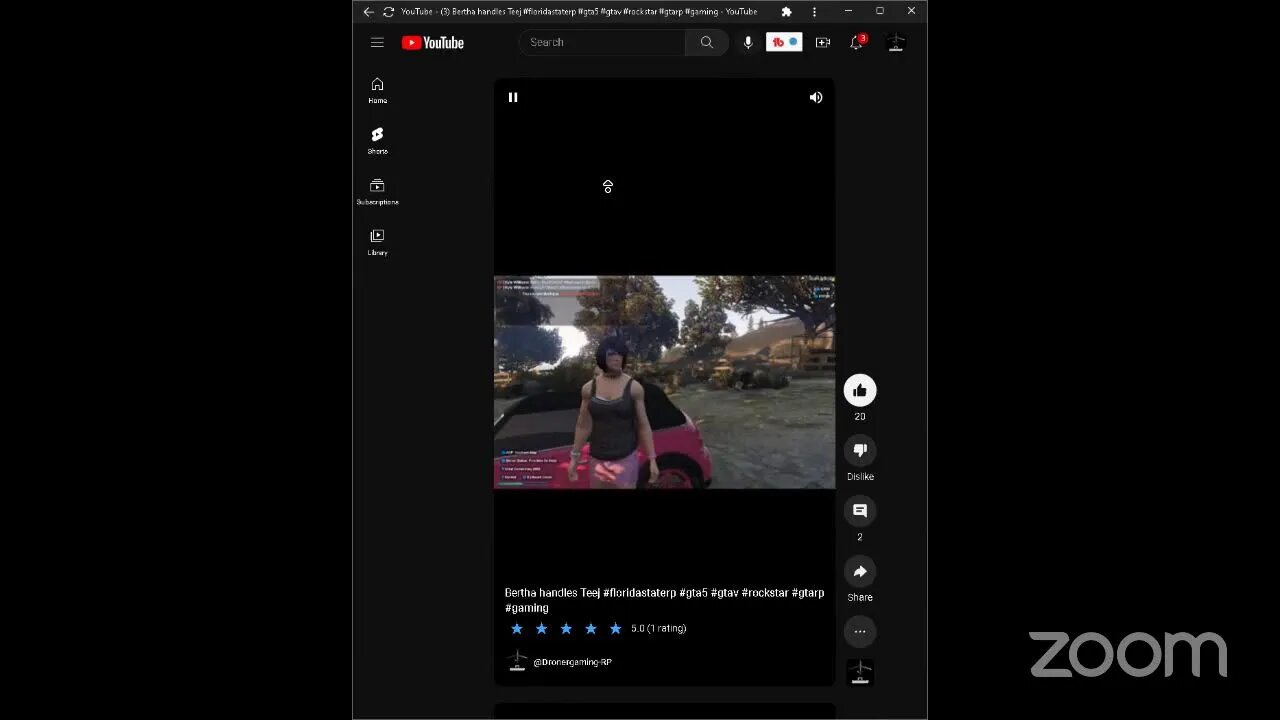Click the #rockstar hashtag
This screenshot has height=720, width=1280.
coord(765,593)
